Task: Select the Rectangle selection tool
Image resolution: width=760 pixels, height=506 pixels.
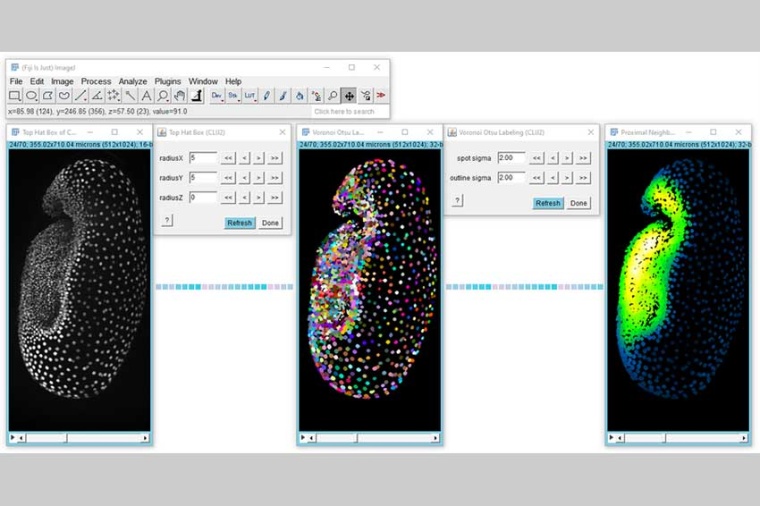Action: (x=15, y=96)
